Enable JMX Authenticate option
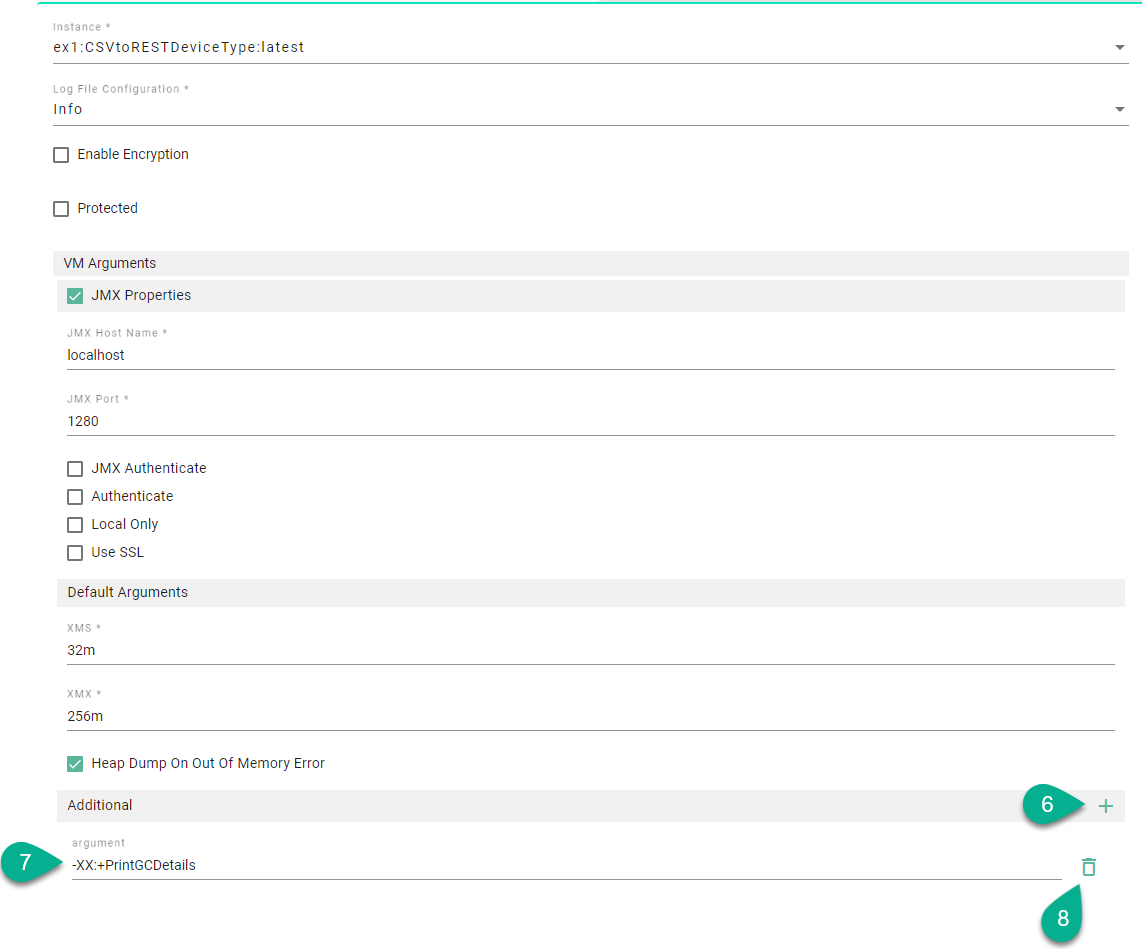Viewport: 1142px width, 949px height. tap(75, 469)
